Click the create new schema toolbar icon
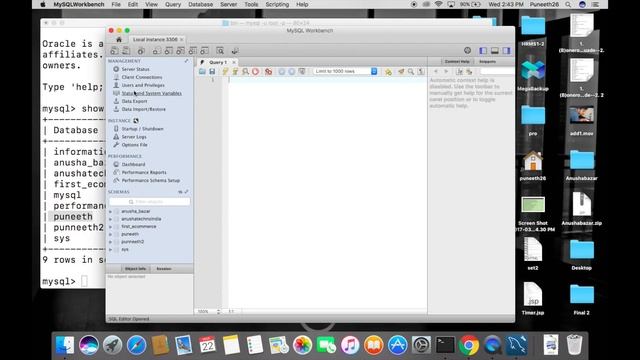Viewport: 640px width, 360px height. pyautogui.click(x=156, y=51)
